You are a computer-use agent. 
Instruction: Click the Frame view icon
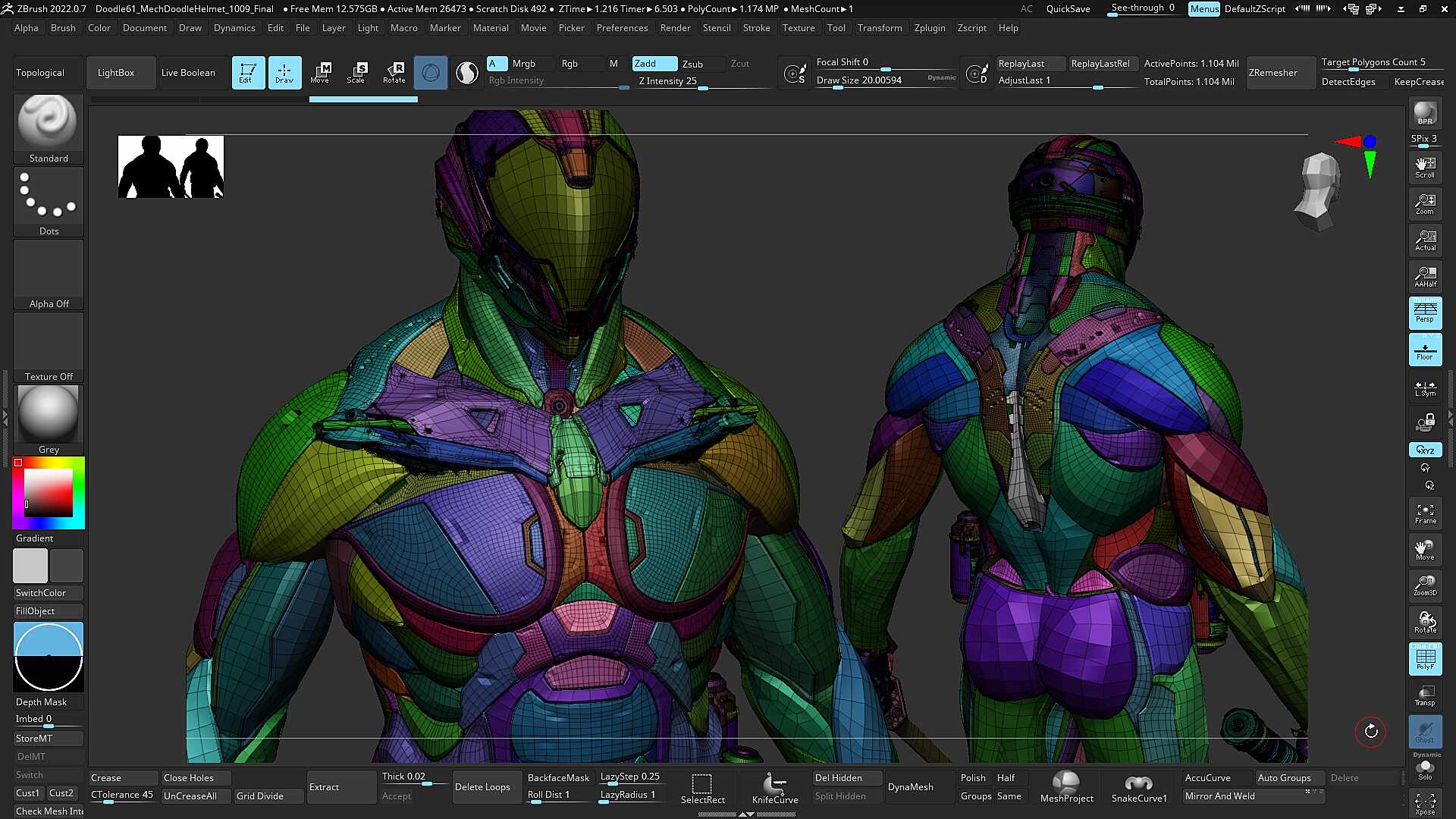pyautogui.click(x=1425, y=513)
